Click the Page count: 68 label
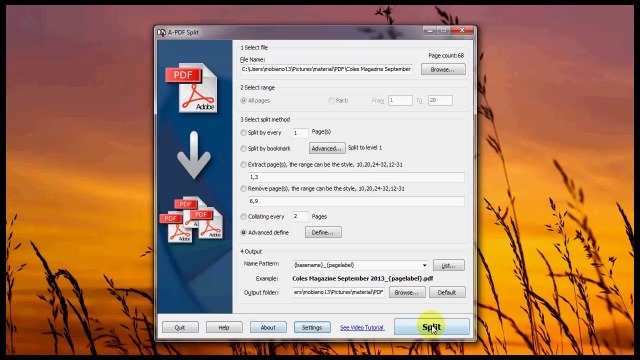Viewport: 640px width, 360px height. click(446, 56)
